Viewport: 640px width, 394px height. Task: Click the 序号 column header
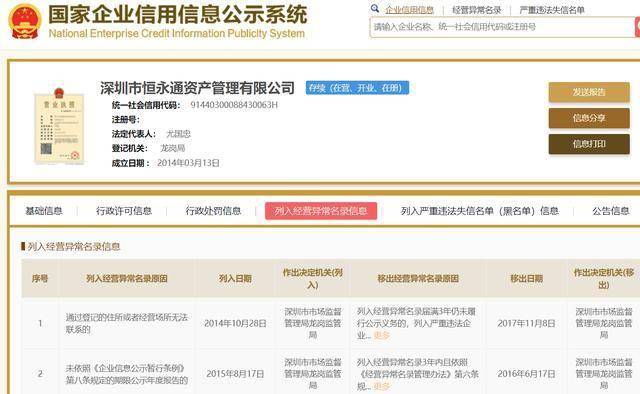tap(40, 278)
